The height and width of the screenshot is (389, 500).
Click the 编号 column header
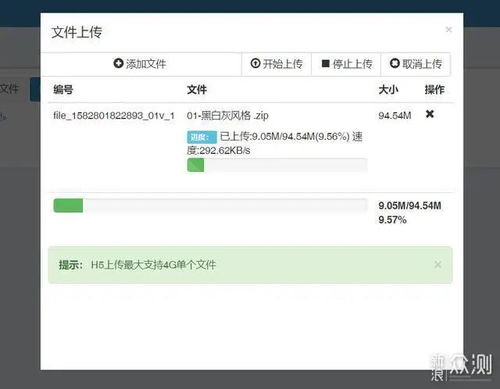[x=63, y=89]
